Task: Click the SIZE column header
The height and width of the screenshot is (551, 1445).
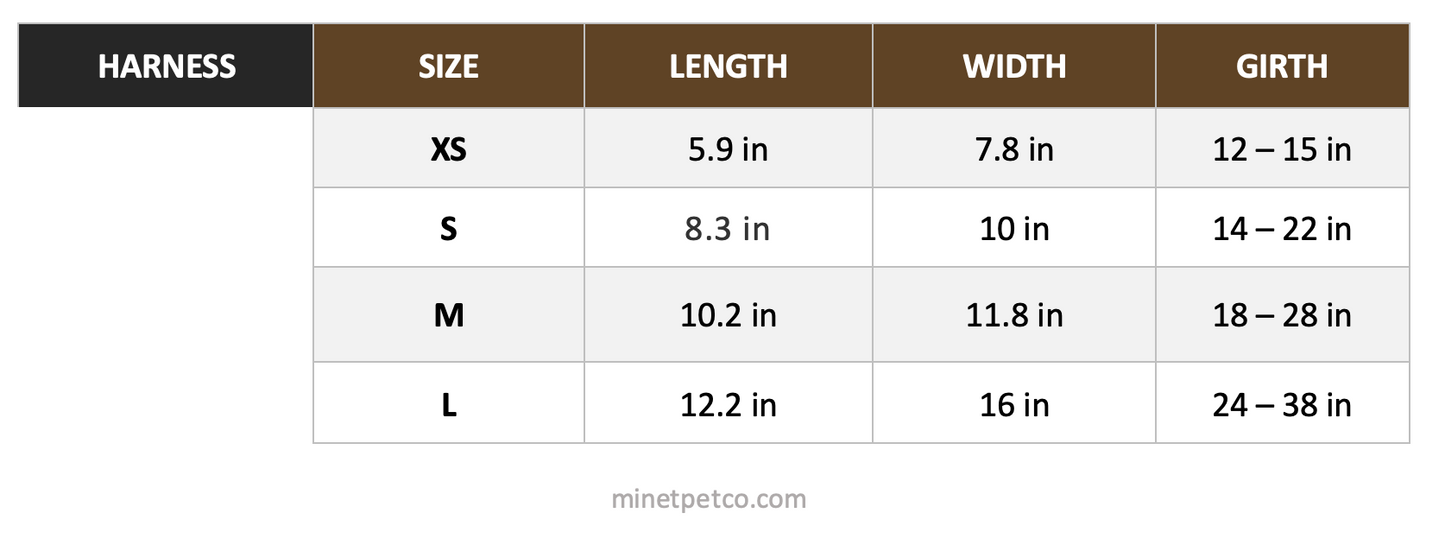Action: [449, 66]
